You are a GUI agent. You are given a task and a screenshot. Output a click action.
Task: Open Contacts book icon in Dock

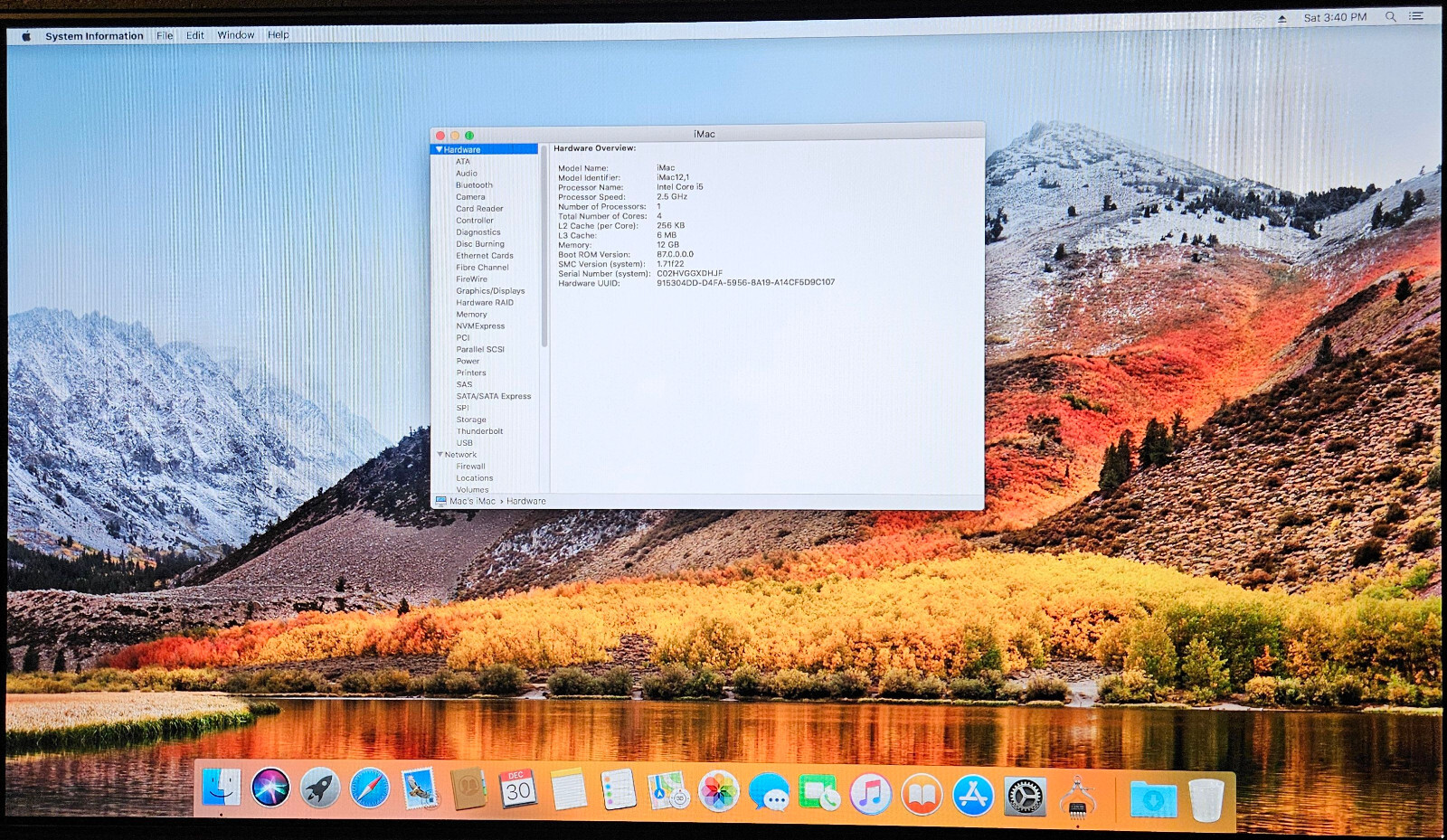click(x=468, y=789)
